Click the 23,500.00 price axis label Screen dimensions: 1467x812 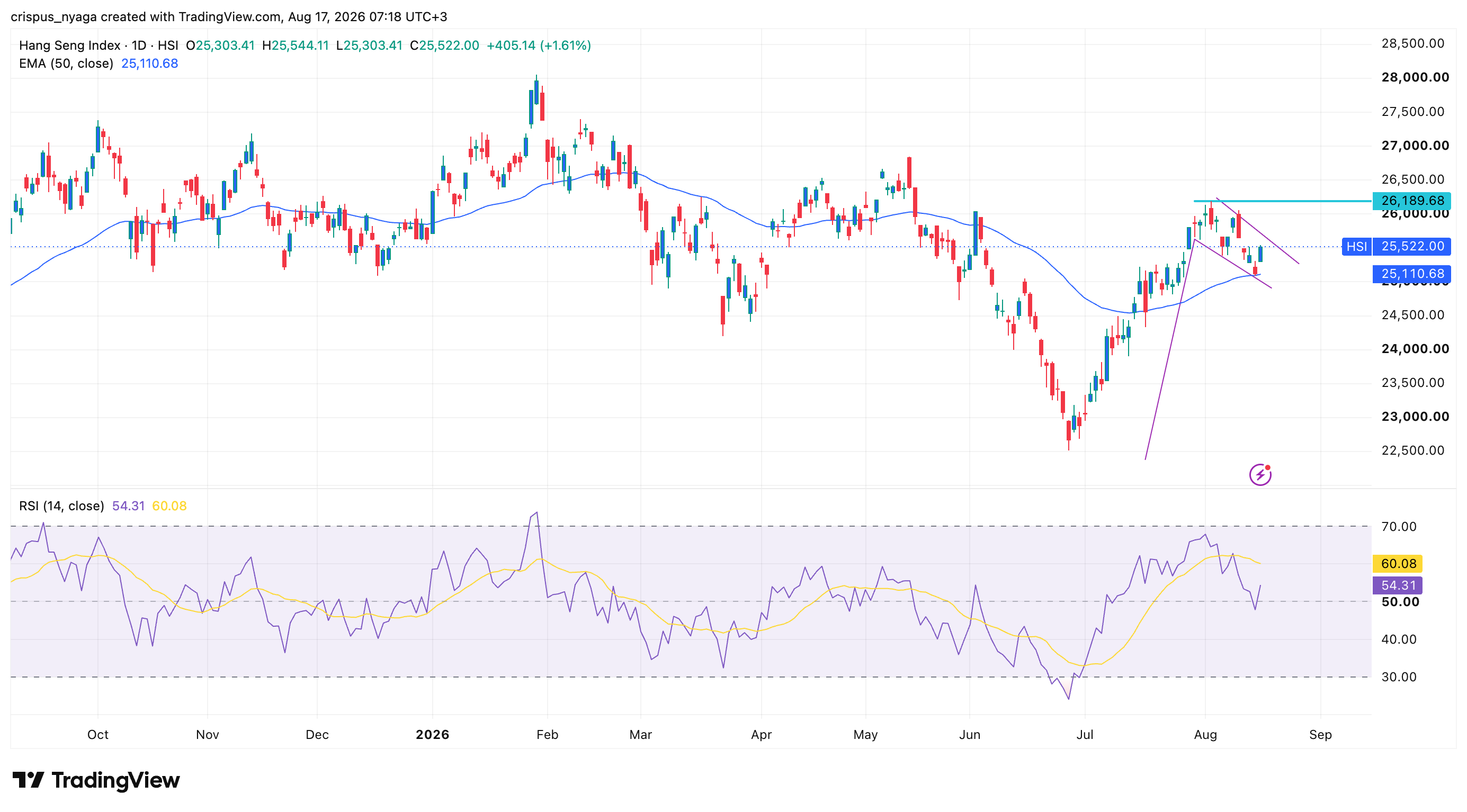tap(1413, 382)
